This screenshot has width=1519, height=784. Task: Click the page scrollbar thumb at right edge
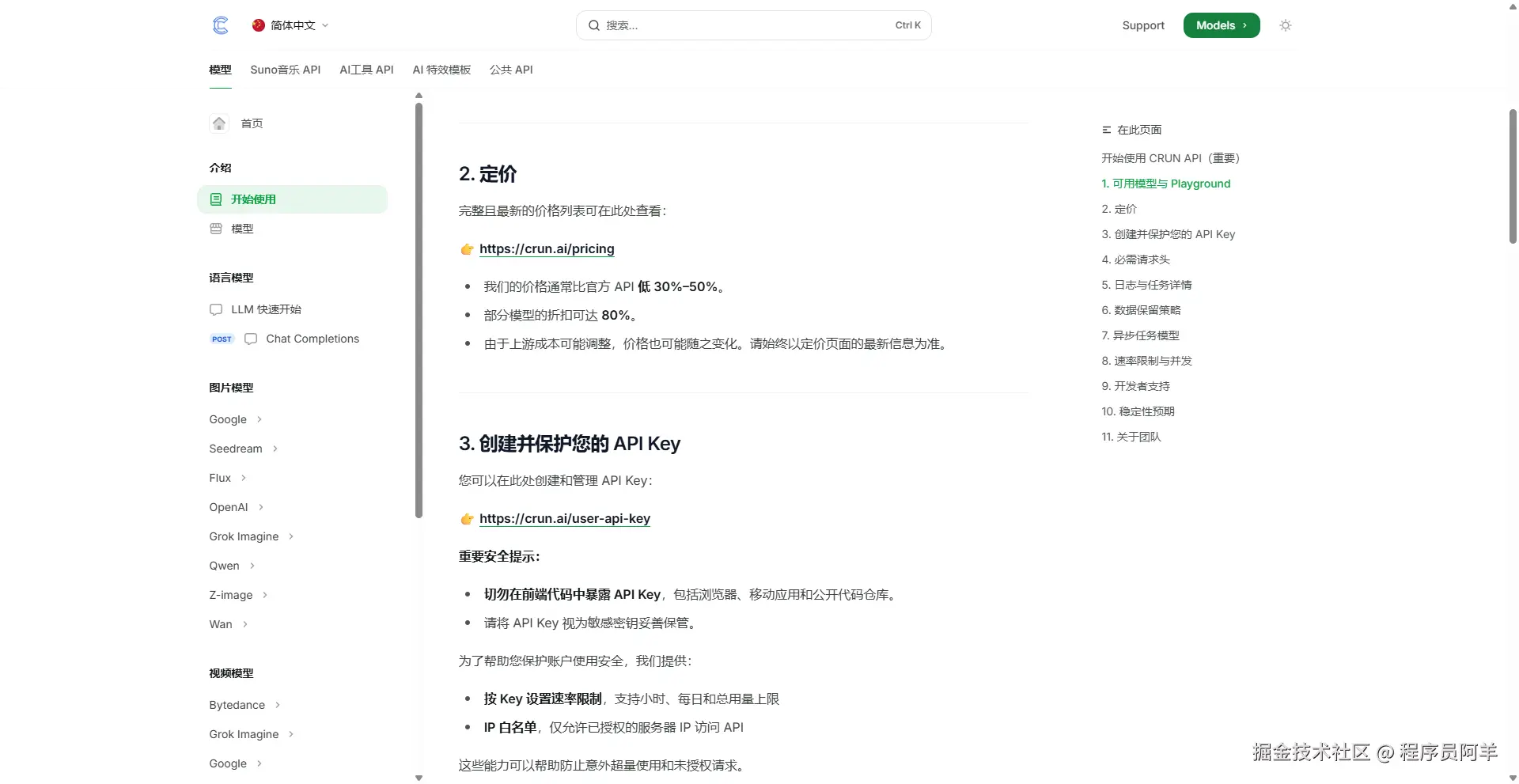click(1513, 176)
